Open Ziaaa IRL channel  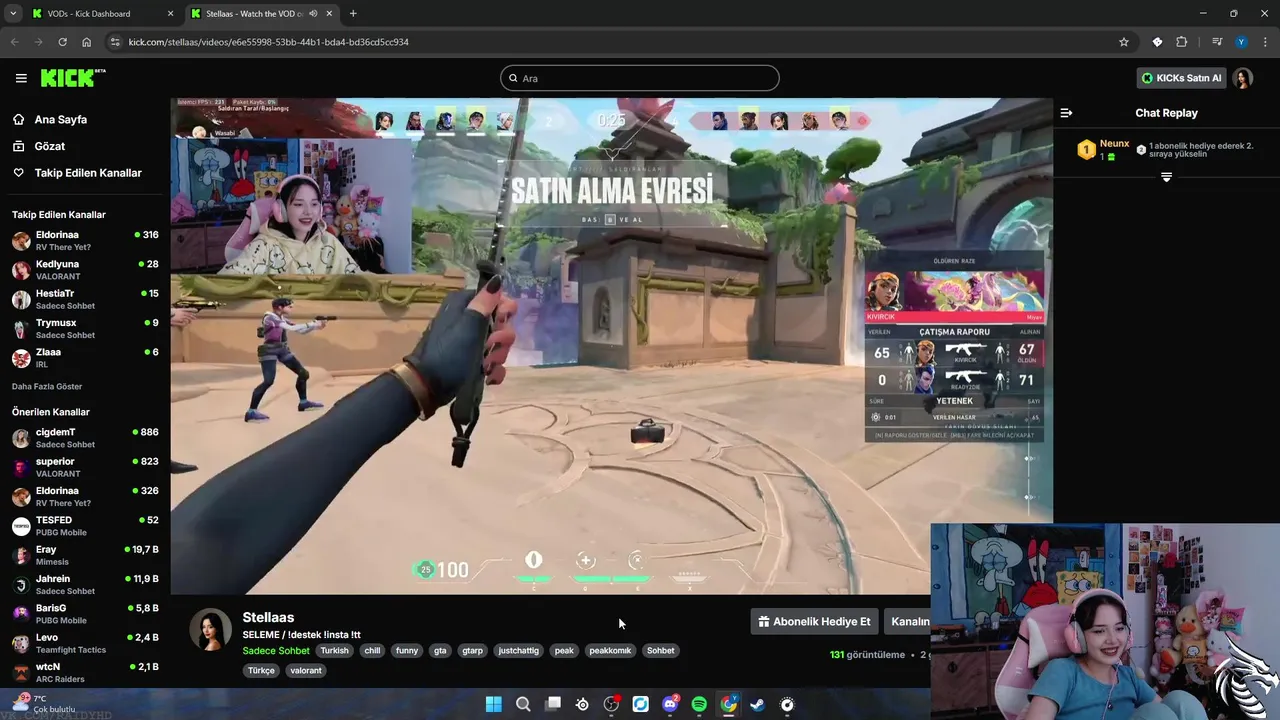tap(85, 358)
